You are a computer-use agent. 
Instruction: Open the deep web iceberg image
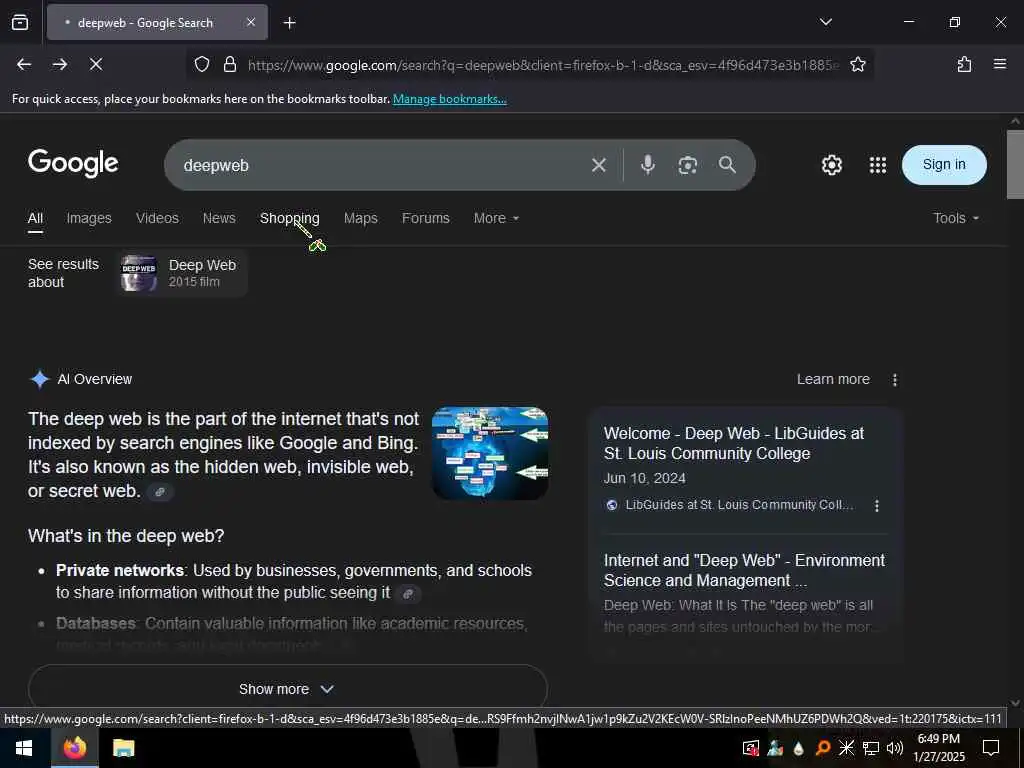point(490,453)
